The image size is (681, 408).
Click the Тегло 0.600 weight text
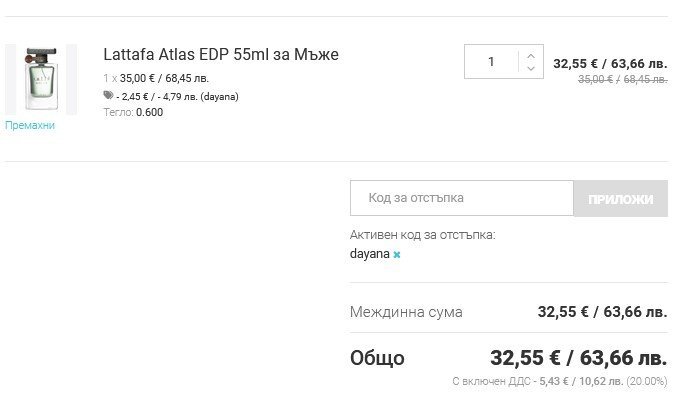click(133, 112)
